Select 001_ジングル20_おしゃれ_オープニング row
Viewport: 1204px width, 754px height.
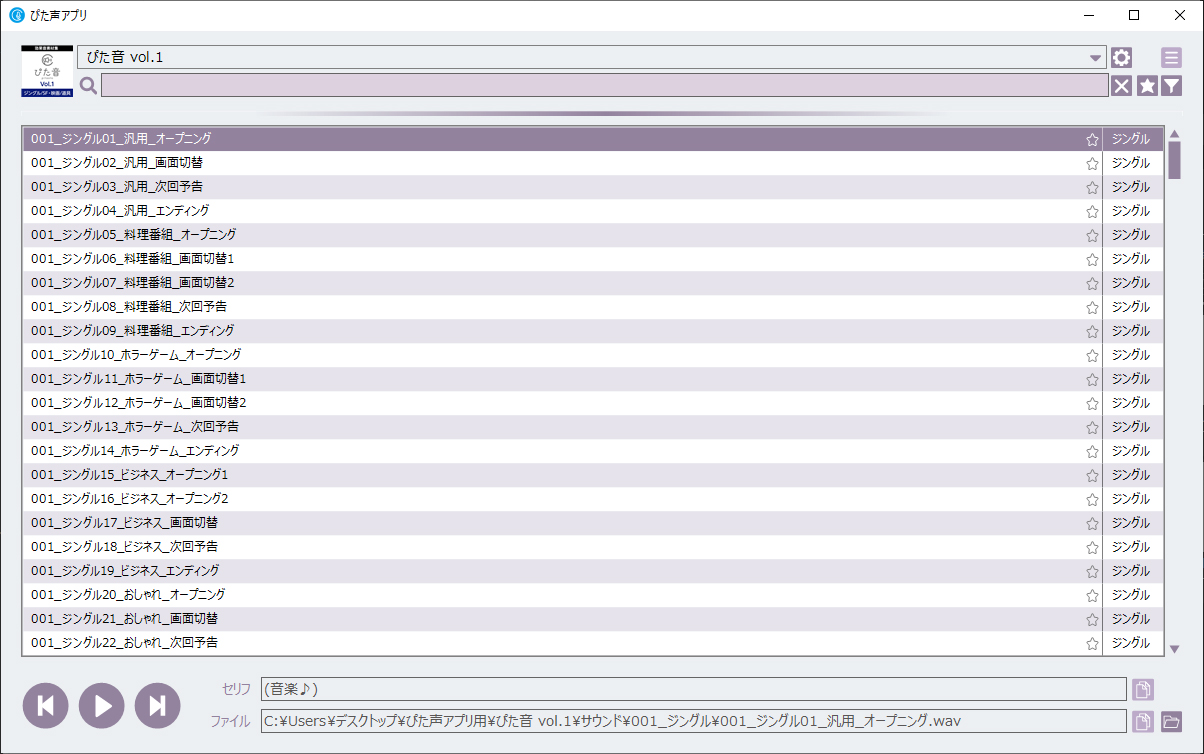point(593,595)
